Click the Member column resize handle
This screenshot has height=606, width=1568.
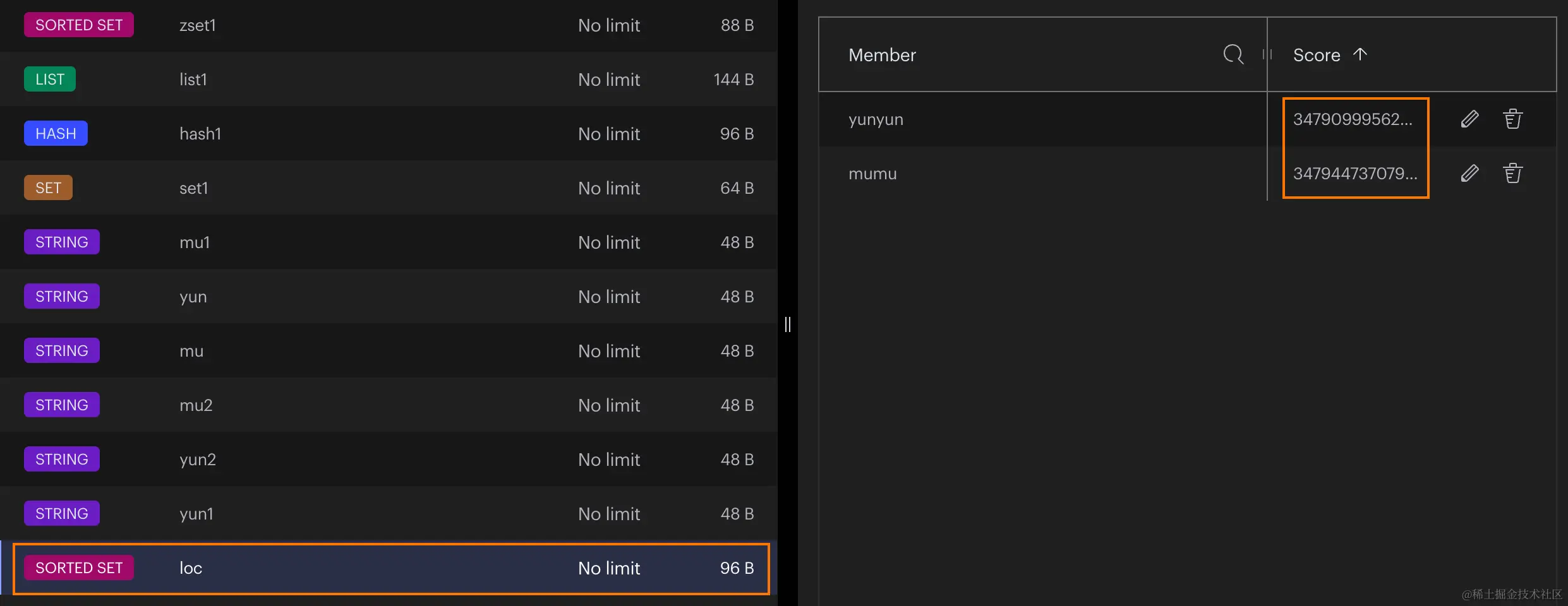(1267, 54)
